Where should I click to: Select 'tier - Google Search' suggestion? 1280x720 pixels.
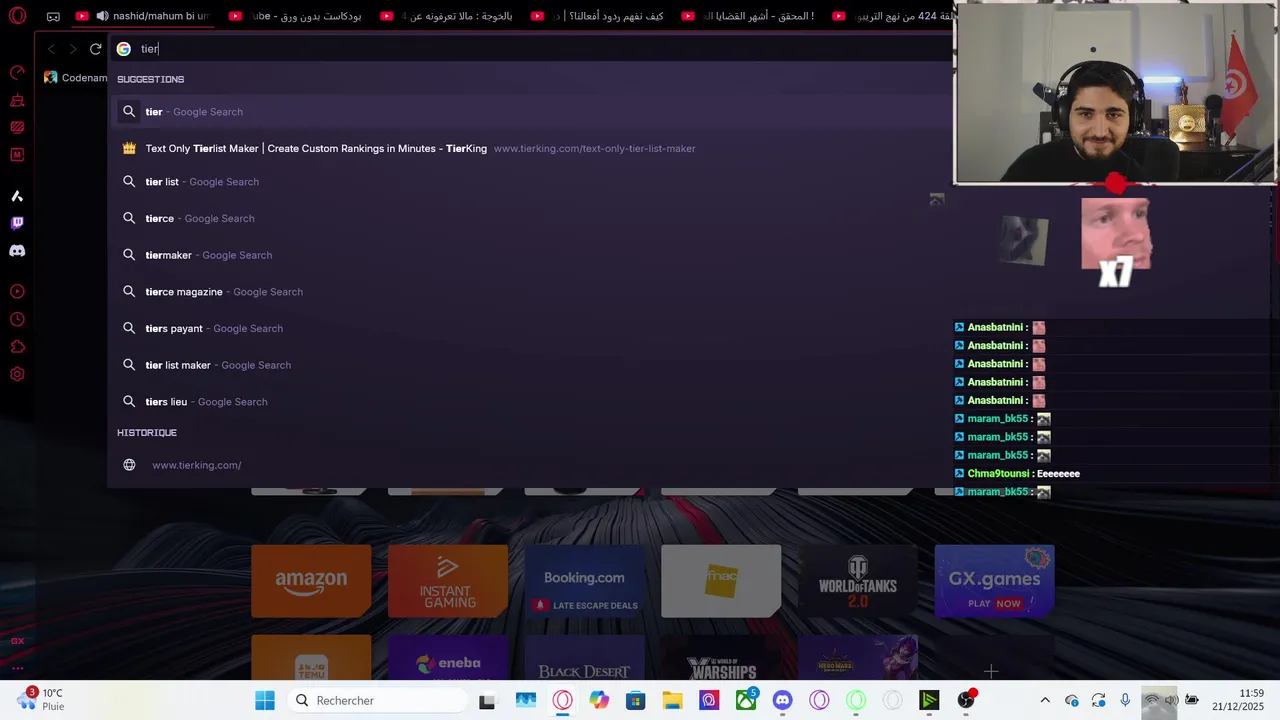[x=530, y=112]
